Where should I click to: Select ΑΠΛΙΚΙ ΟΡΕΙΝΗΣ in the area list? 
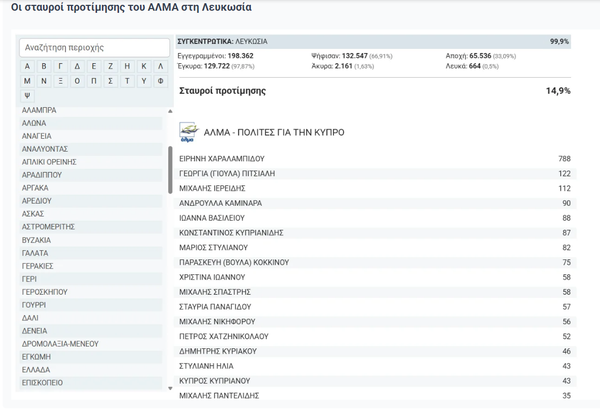tap(91, 162)
